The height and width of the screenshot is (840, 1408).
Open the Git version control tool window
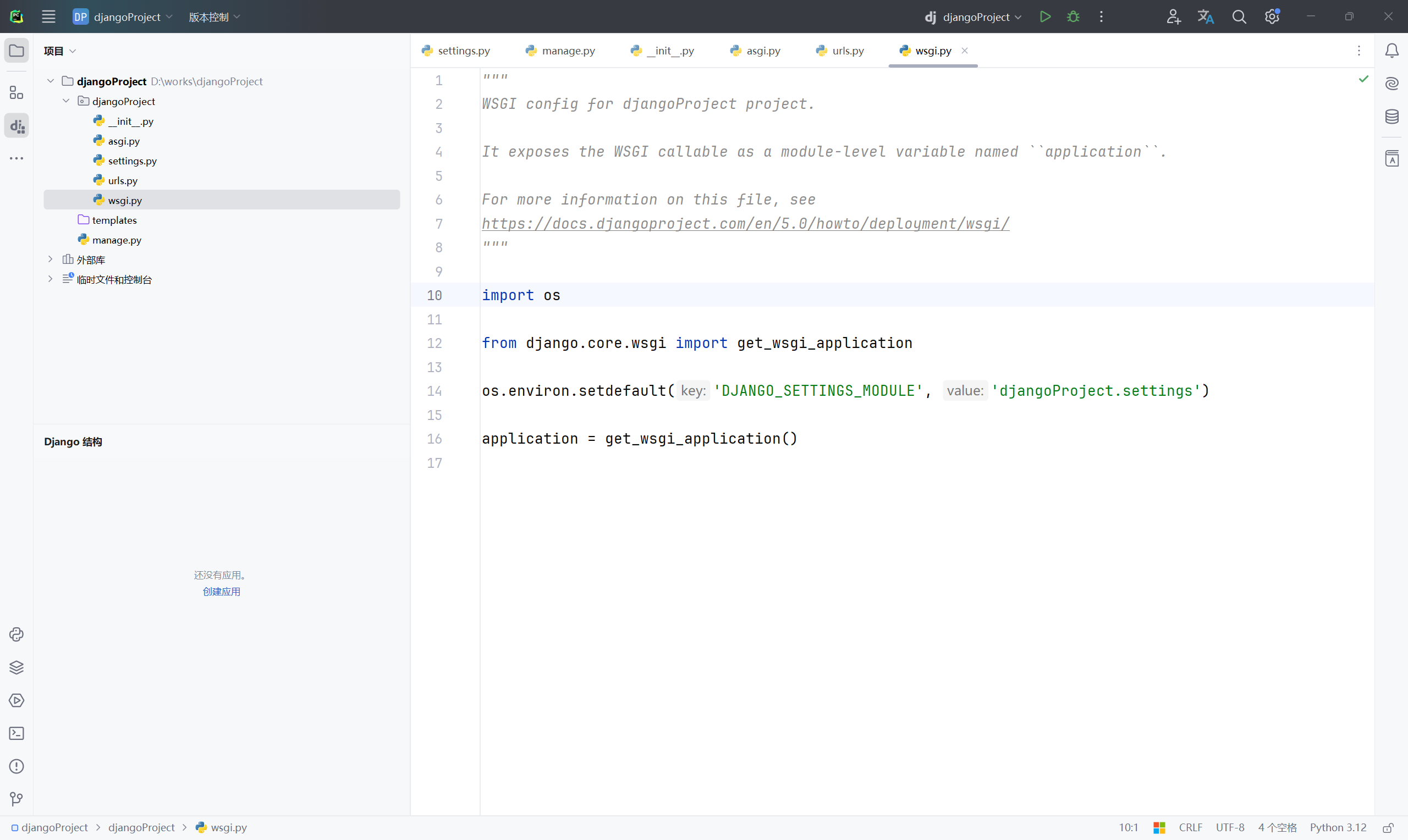pos(16,799)
